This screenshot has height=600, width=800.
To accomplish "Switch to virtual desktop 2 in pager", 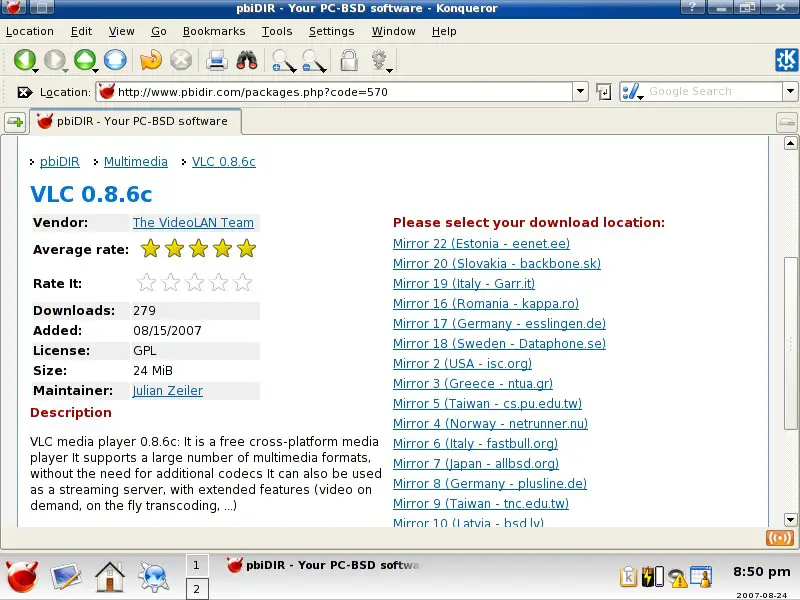I will coord(196,589).
